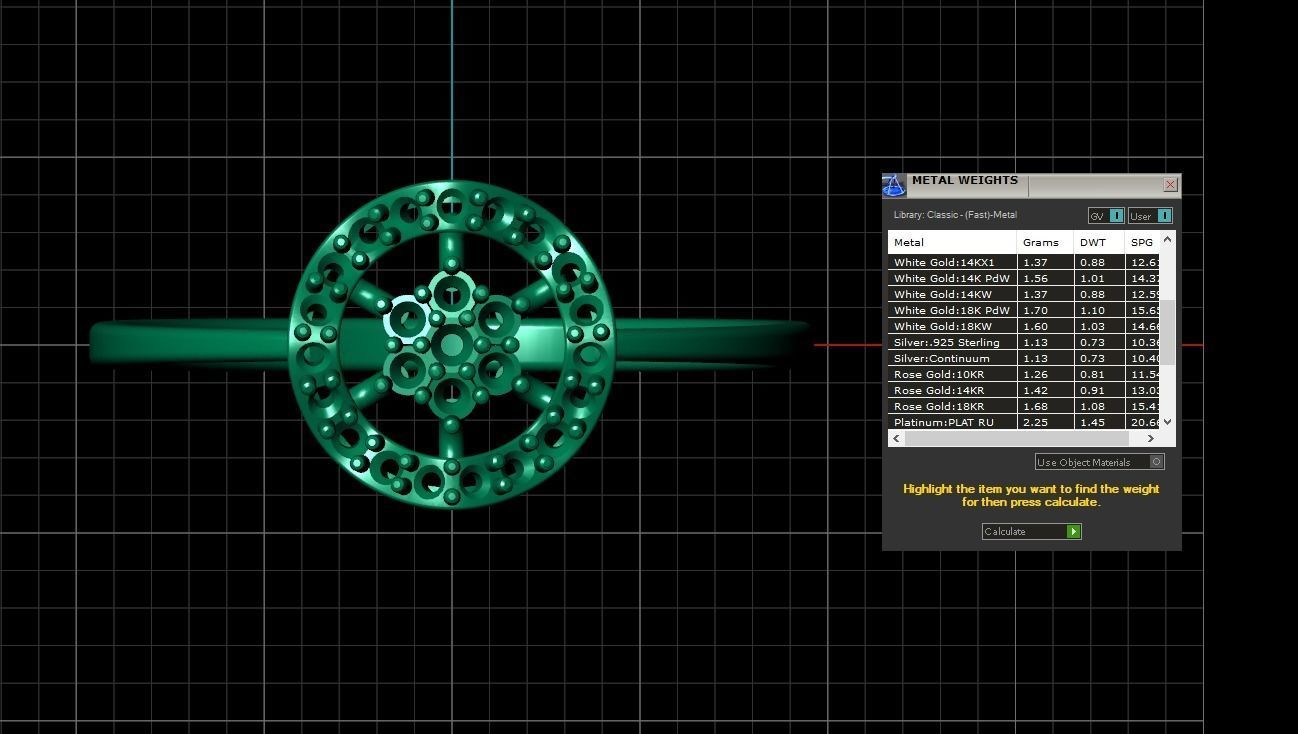
Task: Select the Platinum:PLAT RU row
Action: click(x=1024, y=422)
